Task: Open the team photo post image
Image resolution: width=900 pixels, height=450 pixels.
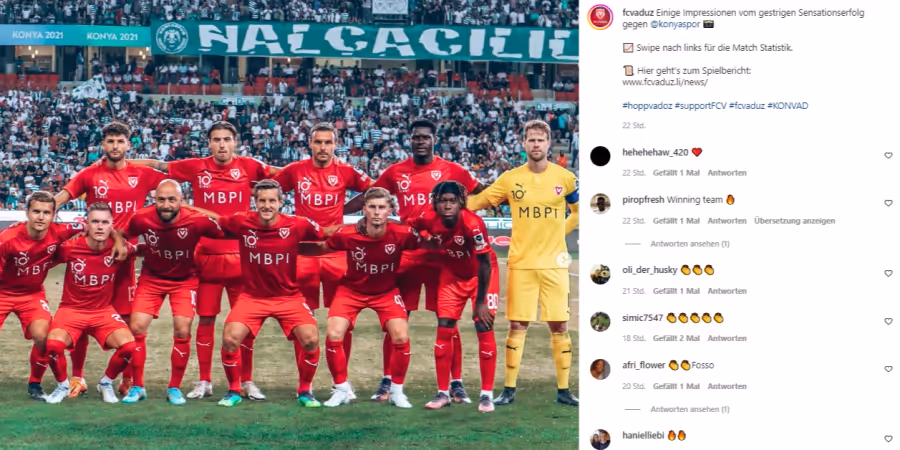Action: pos(289,225)
